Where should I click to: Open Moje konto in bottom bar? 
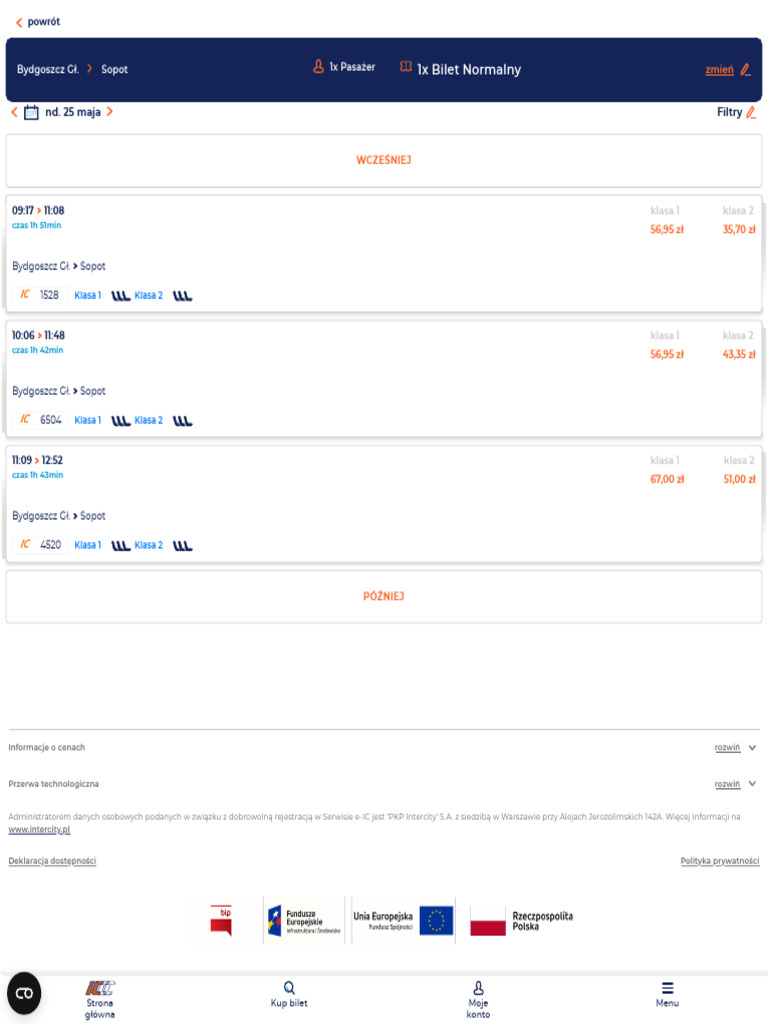pyautogui.click(x=478, y=999)
